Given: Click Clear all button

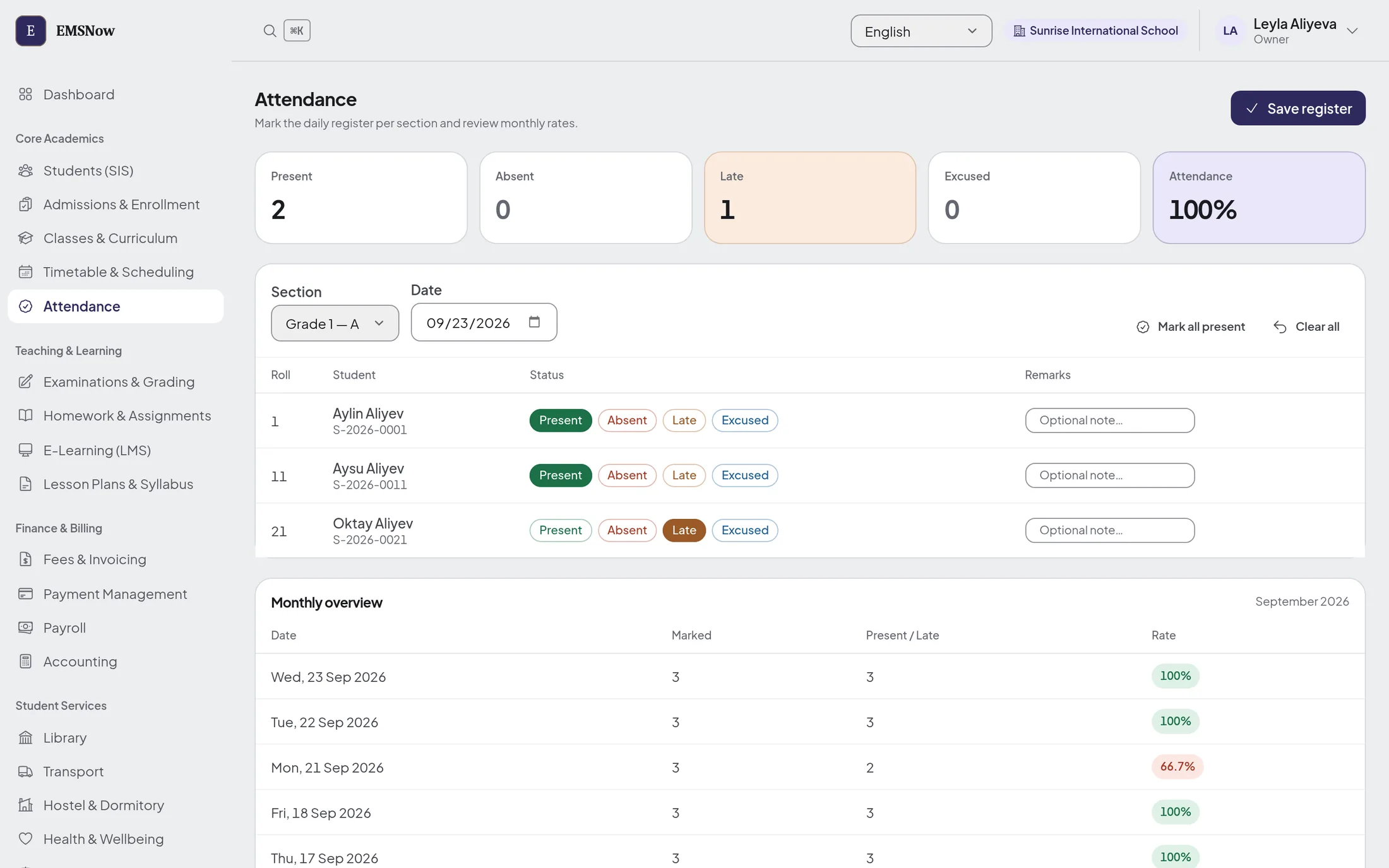Looking at the screenshot, I should click(1306, 326).
